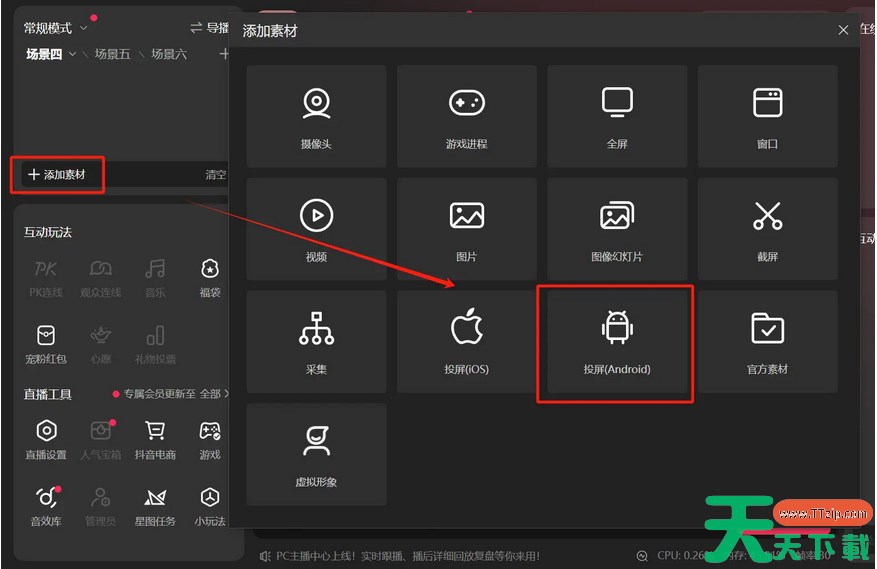
Task: Click the 添加素材 add source button
Action: point(57,175)
